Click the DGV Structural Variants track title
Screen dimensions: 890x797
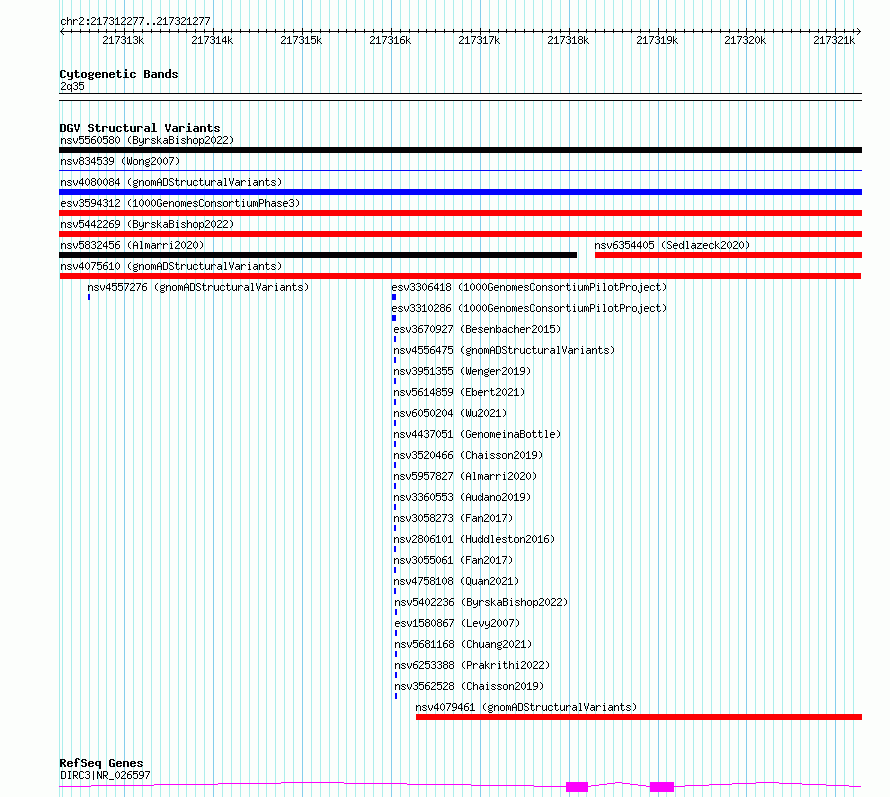click(x=140, y=128)
